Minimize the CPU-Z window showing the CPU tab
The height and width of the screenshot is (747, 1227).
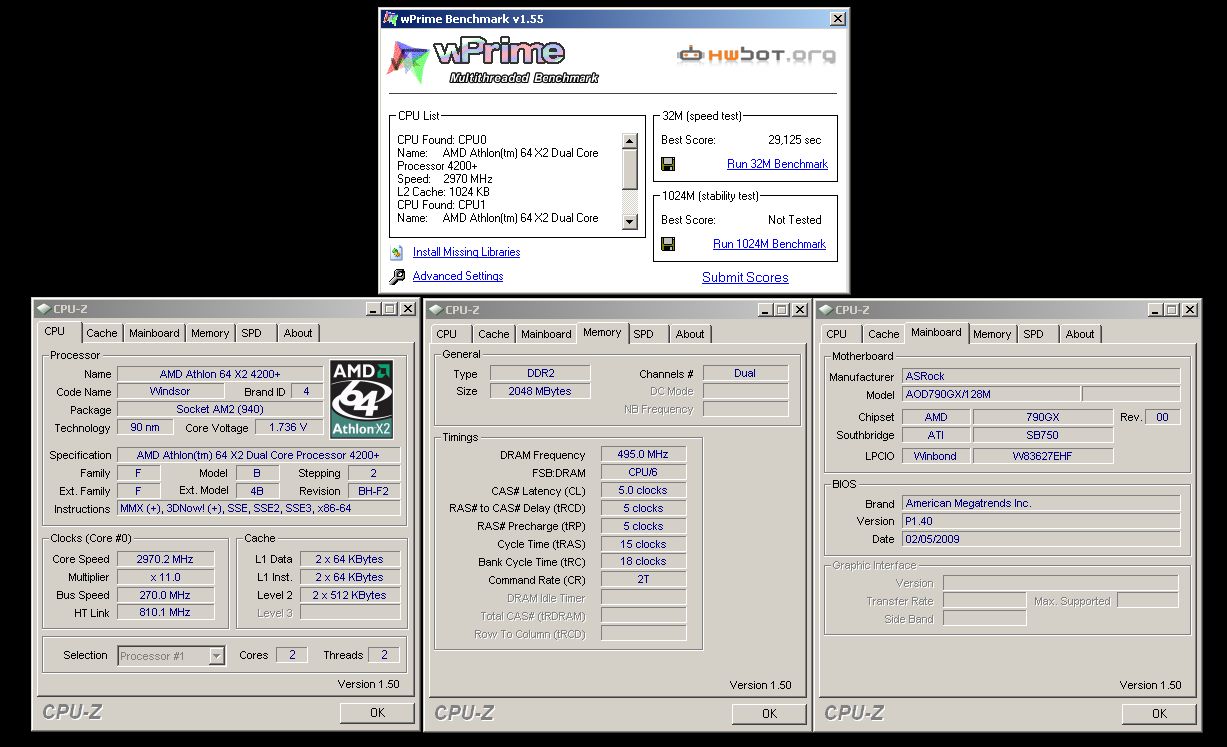click(x=373, y=309)
